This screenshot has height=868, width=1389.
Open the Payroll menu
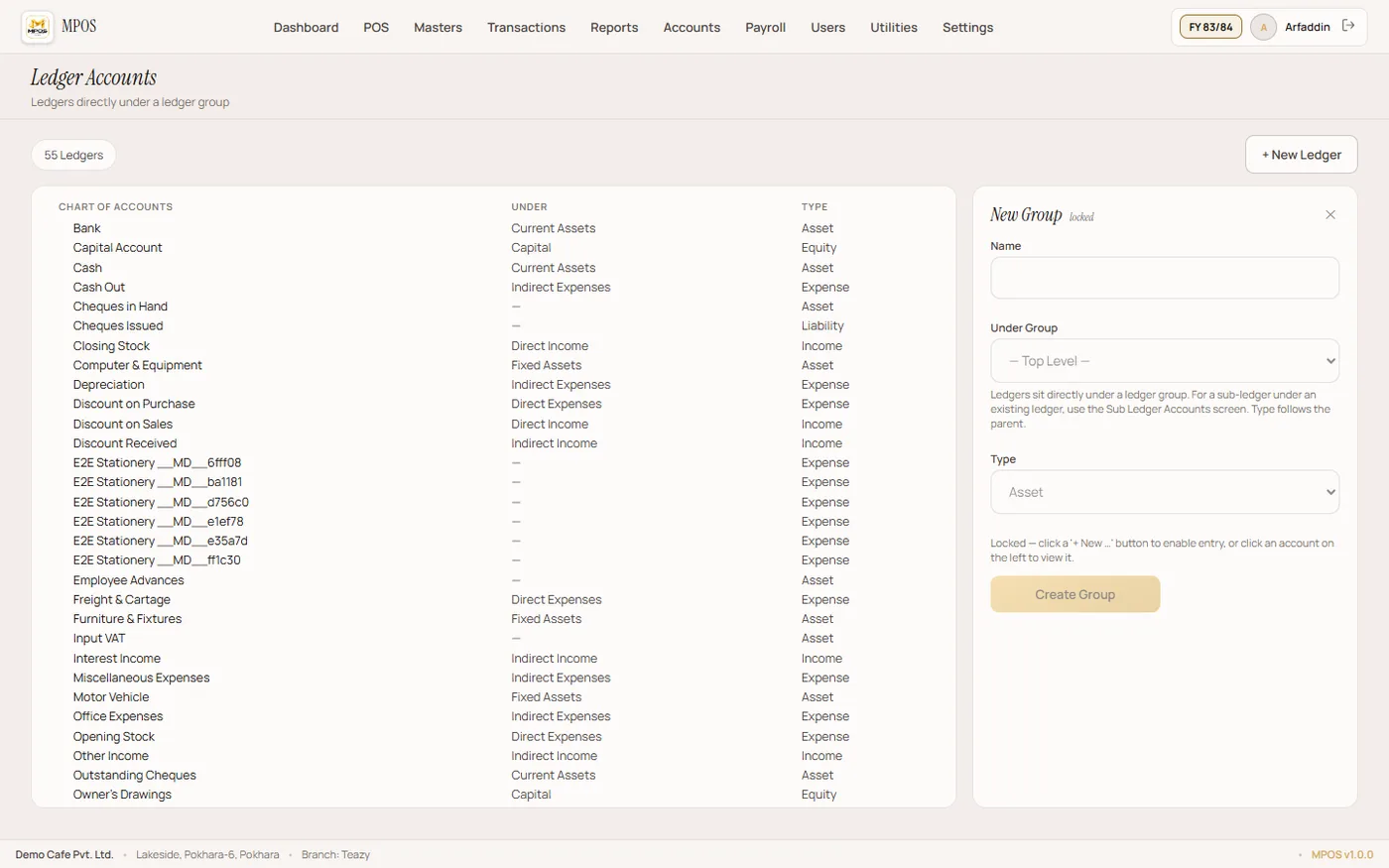pyautogui.click(x=765, y=27)
